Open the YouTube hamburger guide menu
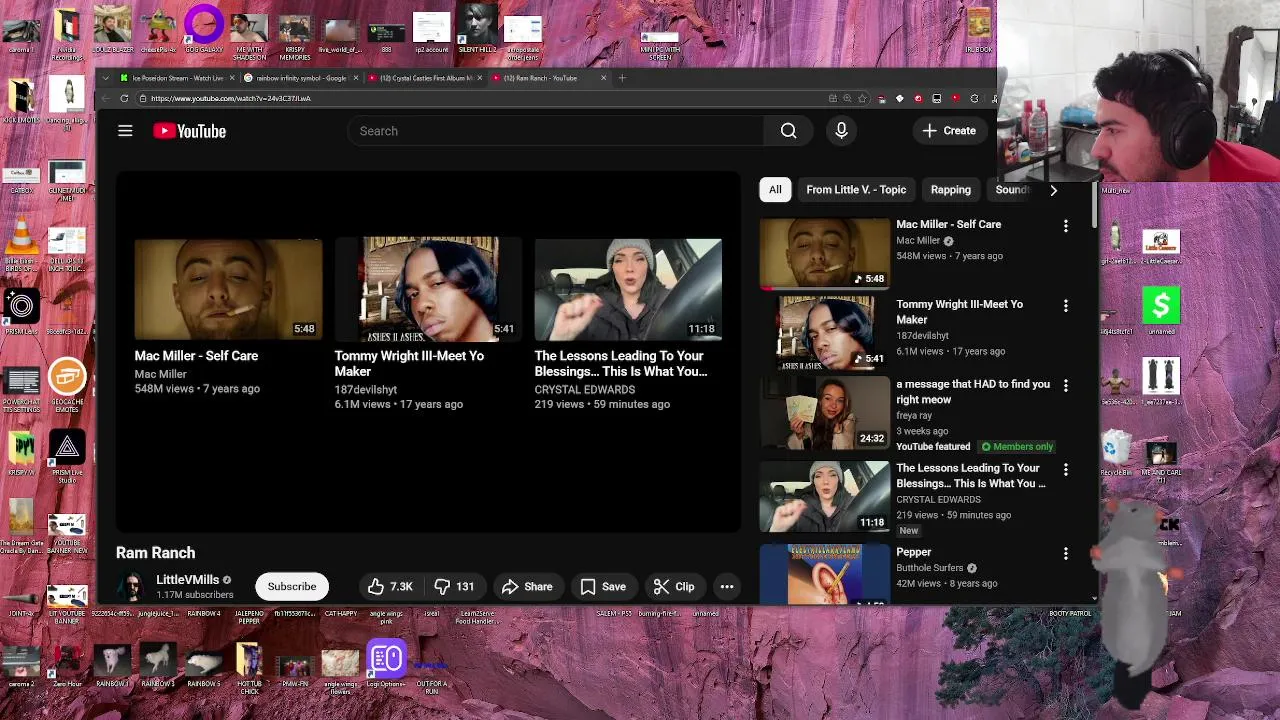Screen dimensions: 1280x720 pyautogui.click(x=125, y=131)
